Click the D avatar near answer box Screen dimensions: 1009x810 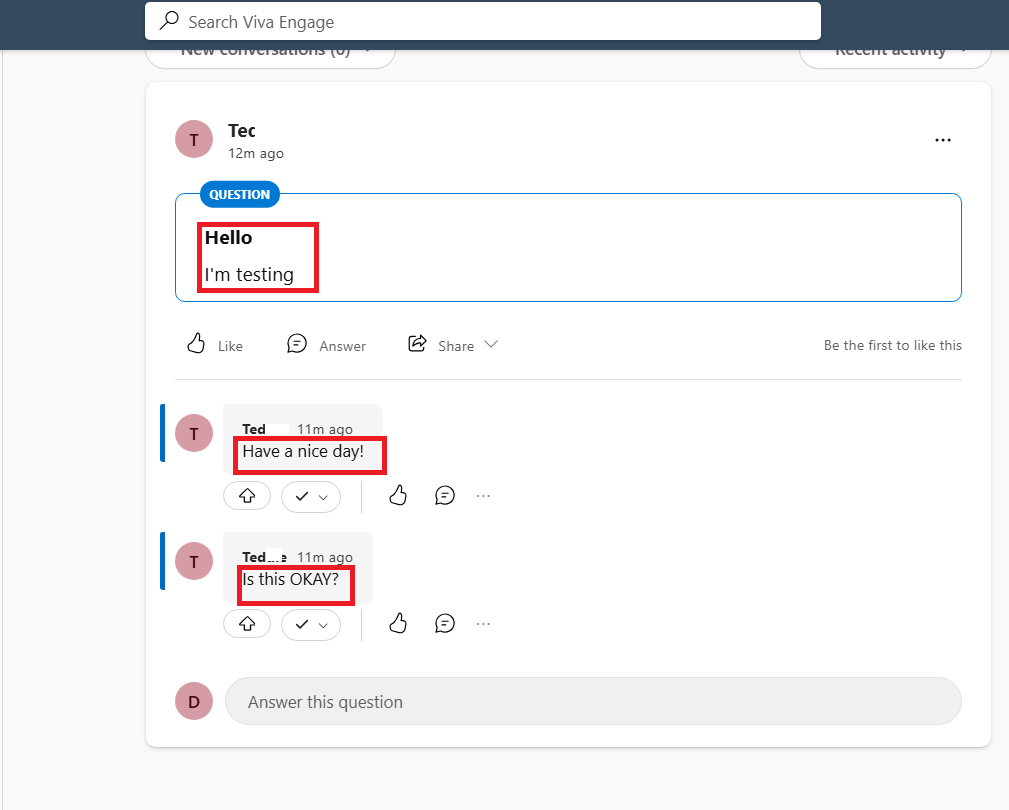[x=194, y=701]
